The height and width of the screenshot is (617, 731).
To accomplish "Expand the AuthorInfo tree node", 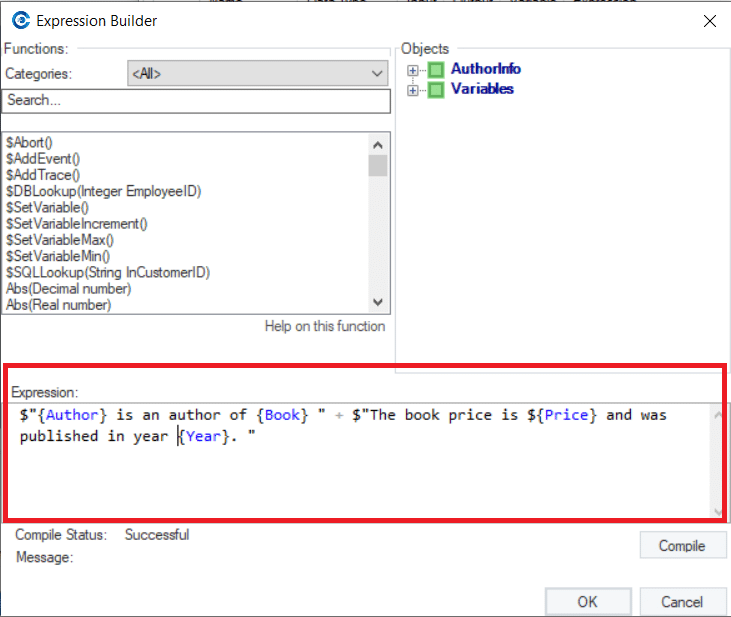I will [413, 70].
